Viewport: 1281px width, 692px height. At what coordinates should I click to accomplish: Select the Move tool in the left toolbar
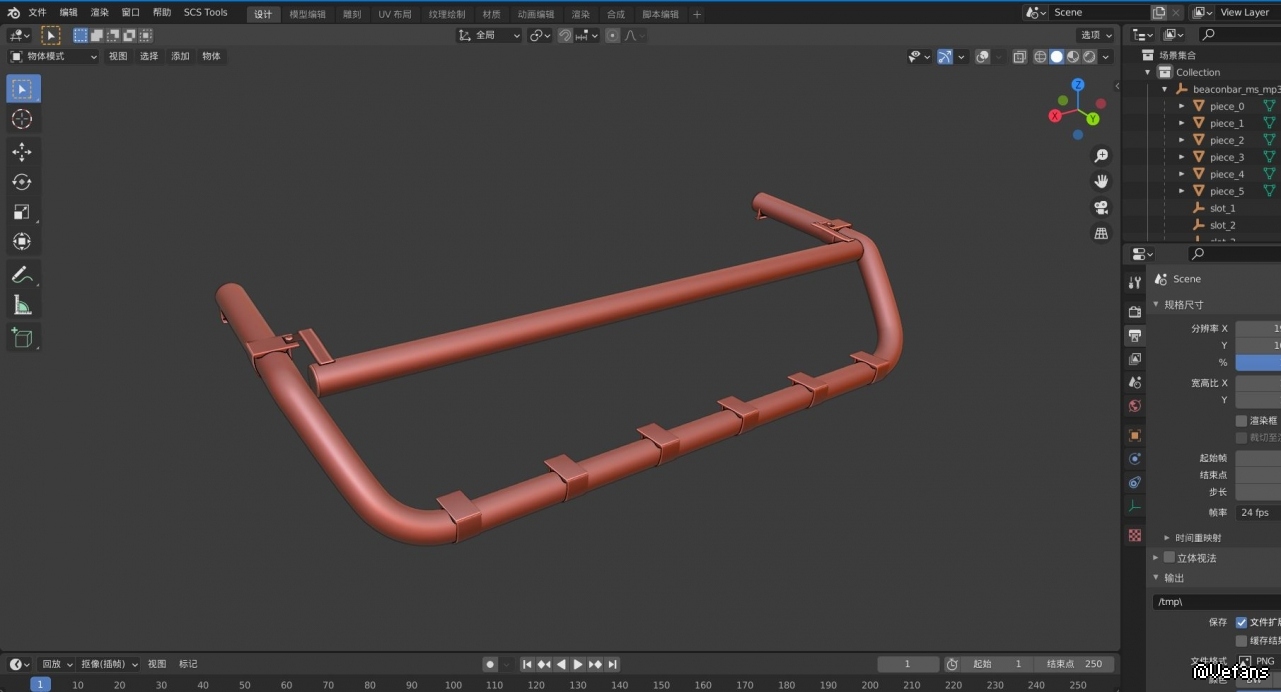[22, 152]
